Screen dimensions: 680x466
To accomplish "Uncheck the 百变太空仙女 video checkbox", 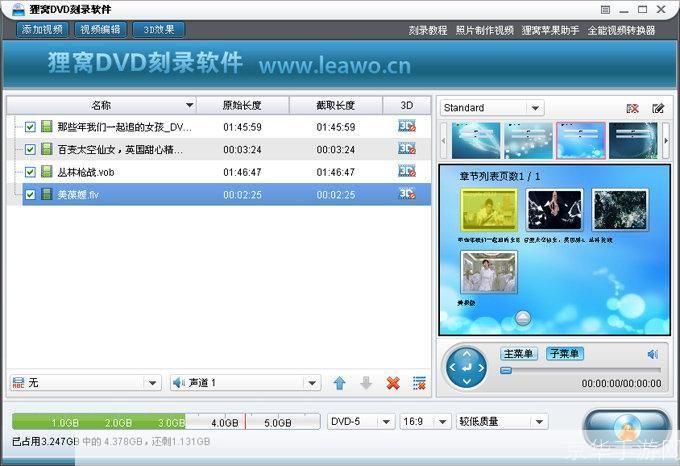I will (x=30, y=150).
